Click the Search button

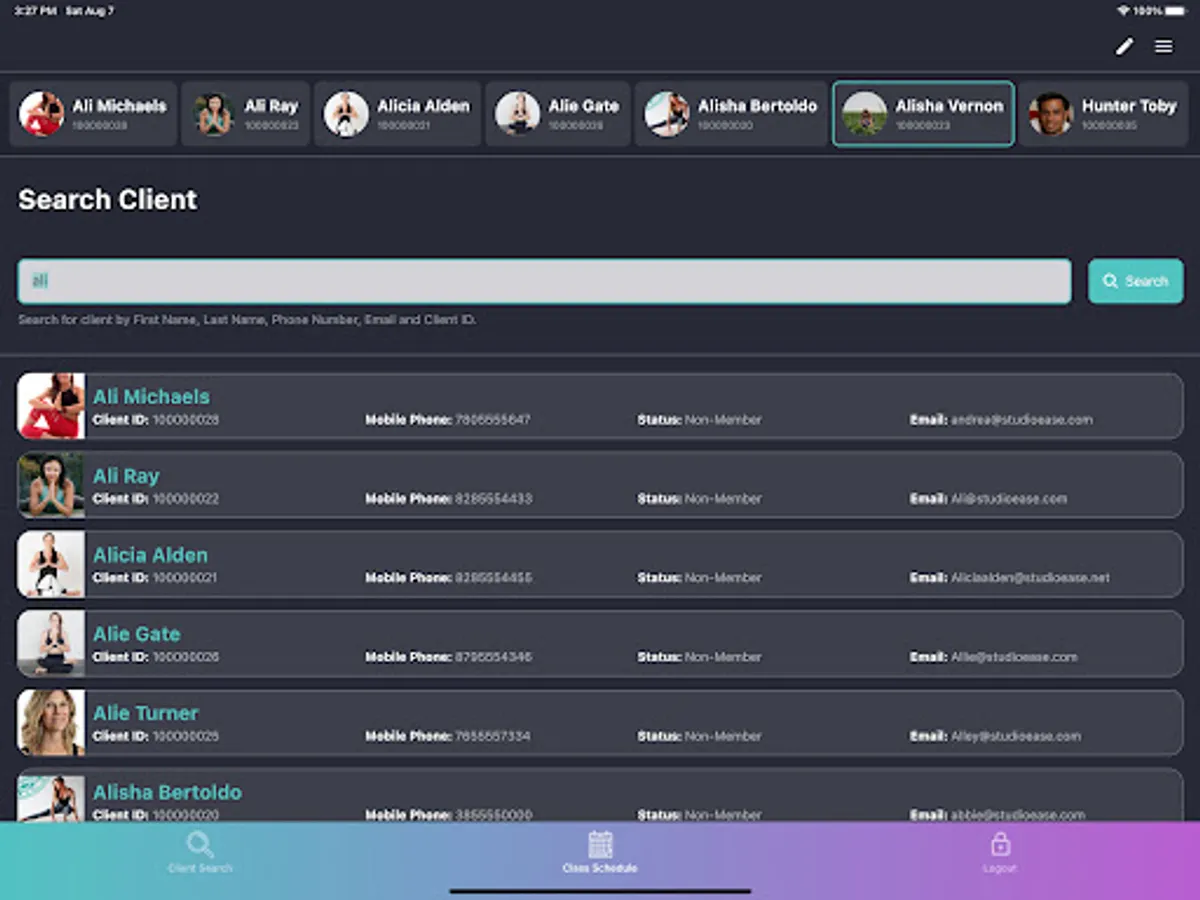[x=1135, y=281]
